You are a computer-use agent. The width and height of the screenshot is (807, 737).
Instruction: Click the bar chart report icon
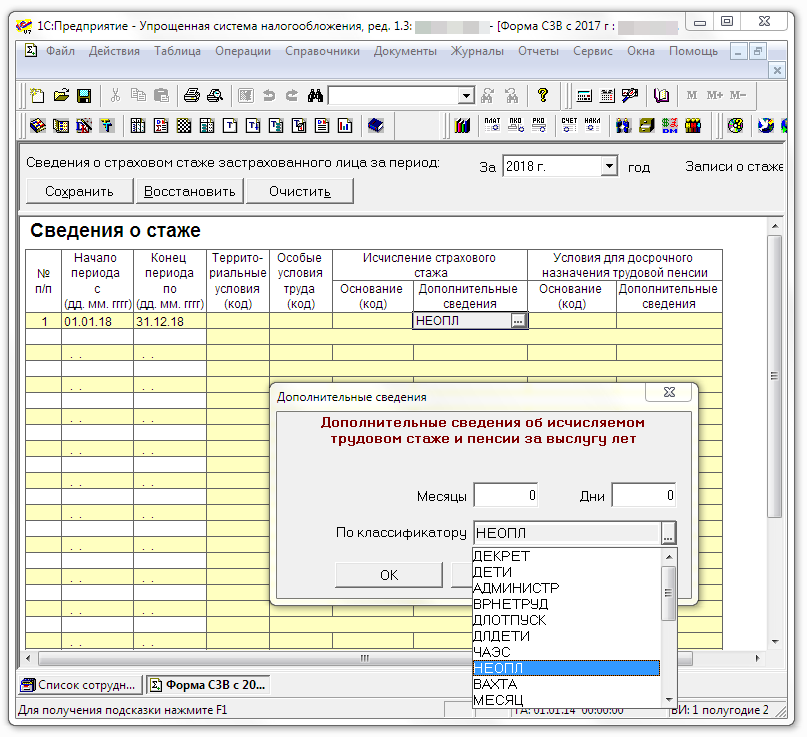(345, 126)
